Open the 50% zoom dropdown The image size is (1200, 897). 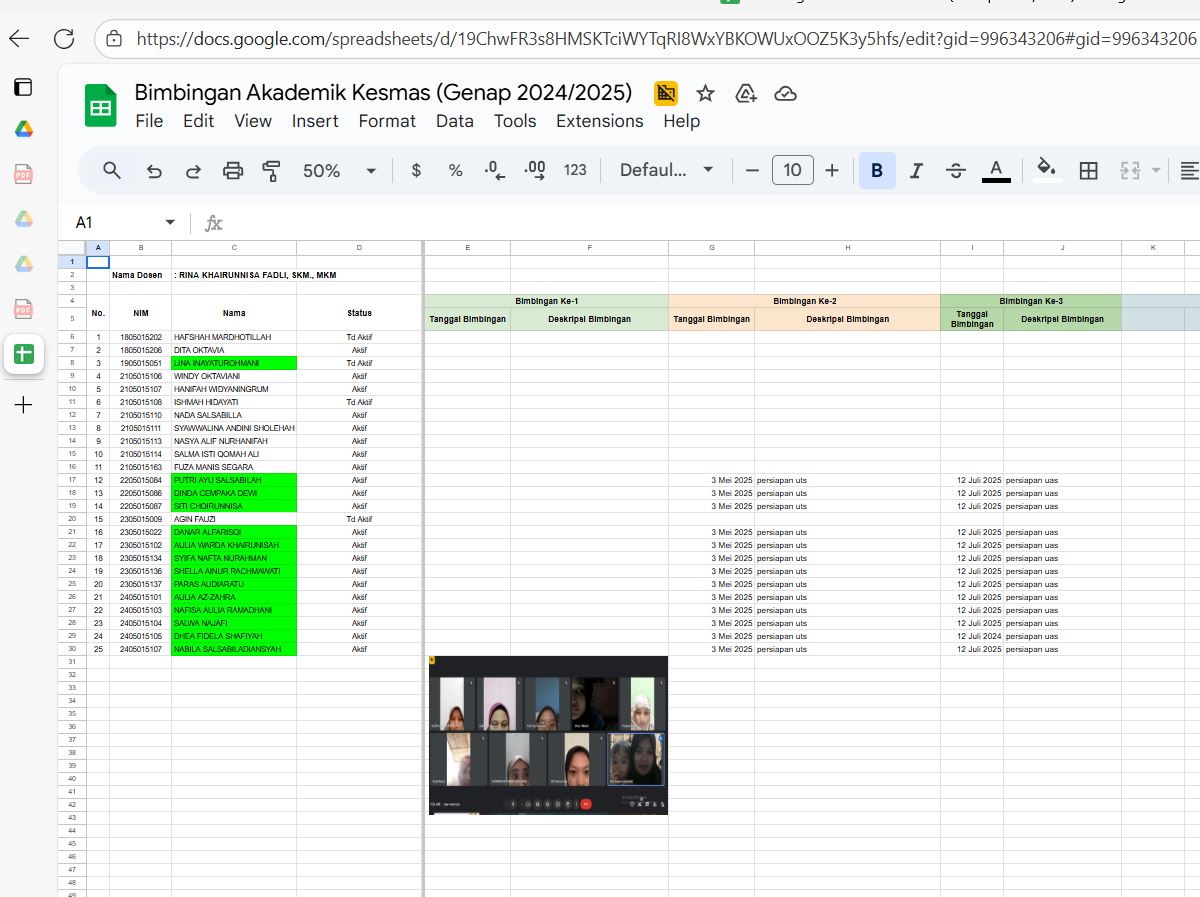[x=339, y=171]
